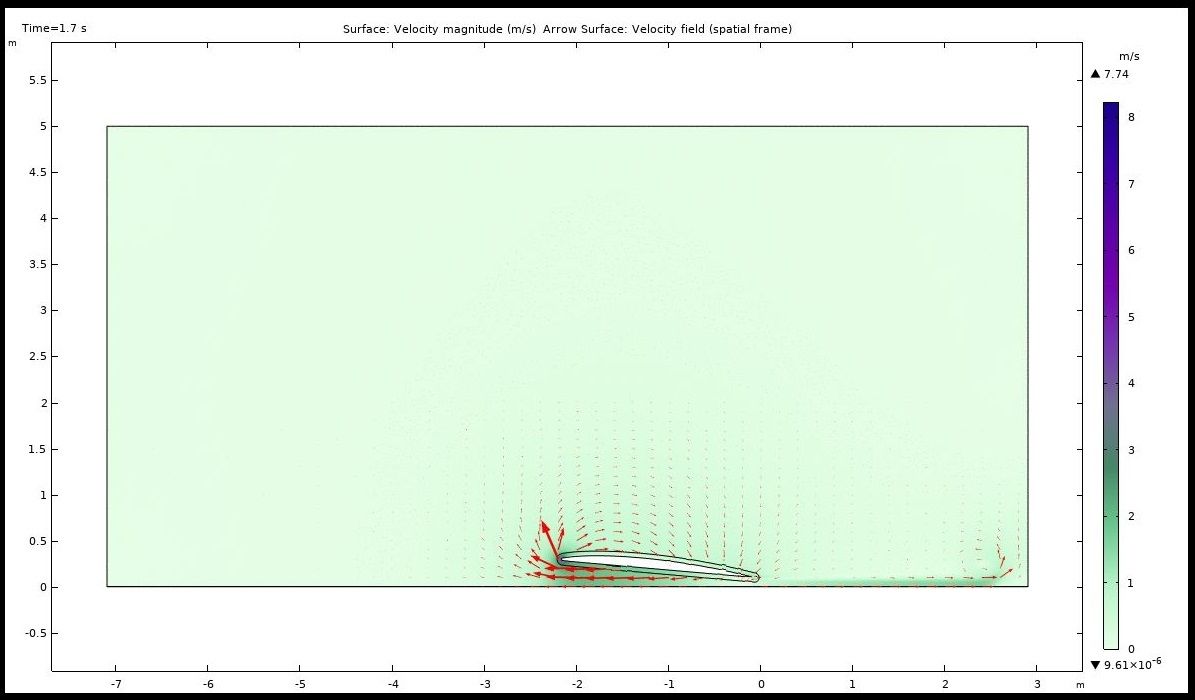Click the y-axis tick label "-0.5"
Viewport: 1195px width, 700px height.
[34, 633]
